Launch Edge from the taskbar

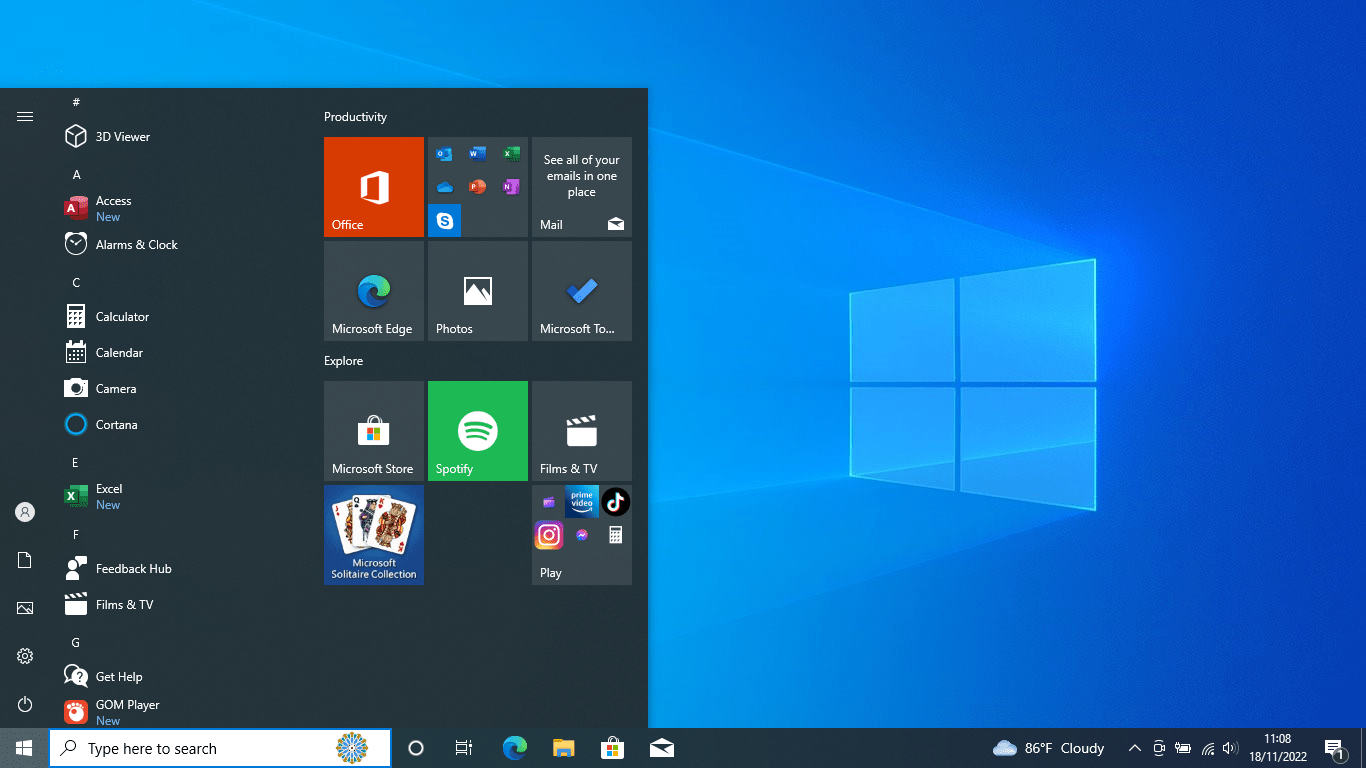[514, 748]
